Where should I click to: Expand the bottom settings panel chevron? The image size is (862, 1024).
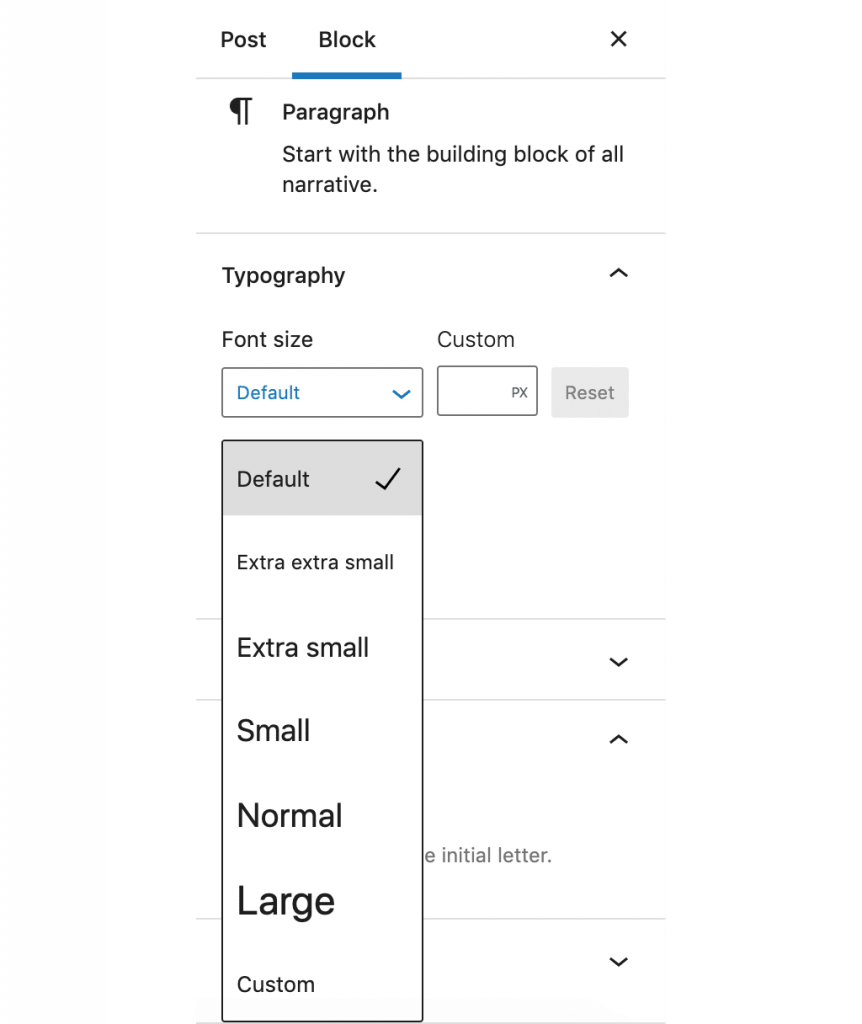click(618, 961)
